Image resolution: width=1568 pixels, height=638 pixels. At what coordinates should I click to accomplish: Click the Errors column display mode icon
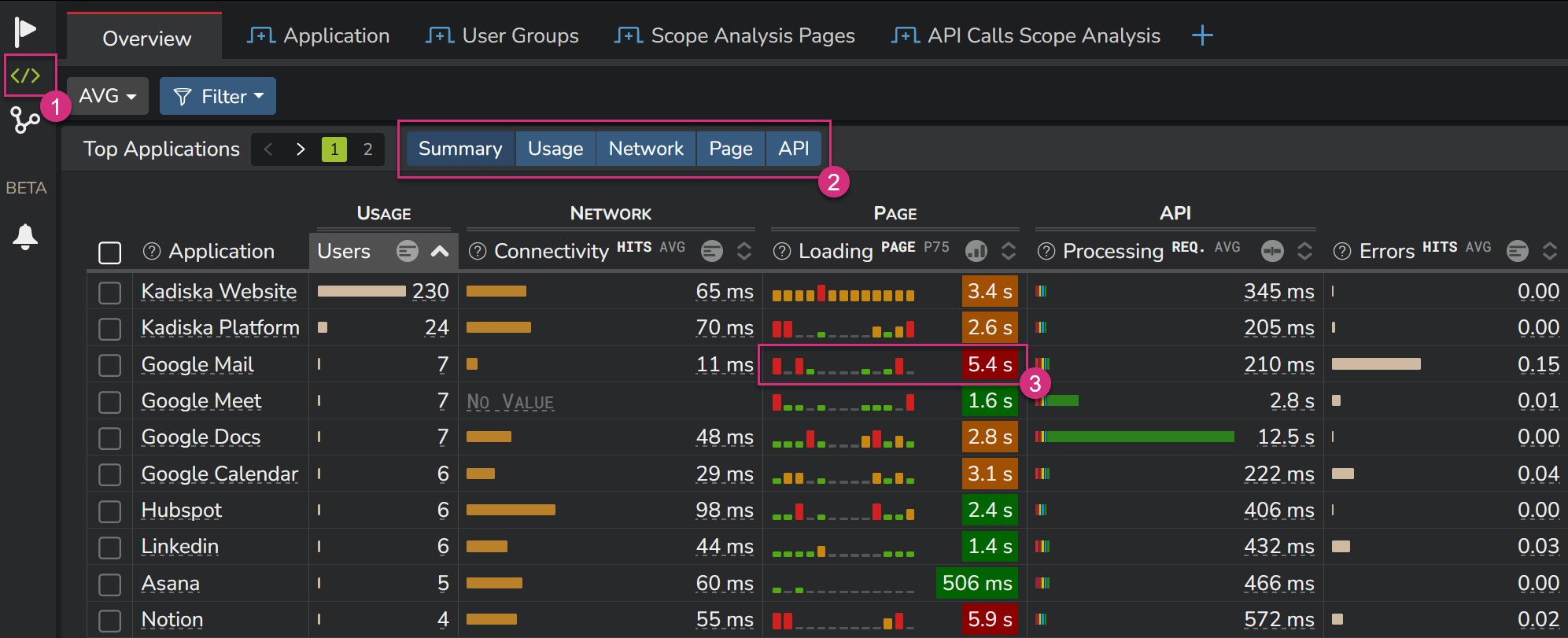(1518, 251)
